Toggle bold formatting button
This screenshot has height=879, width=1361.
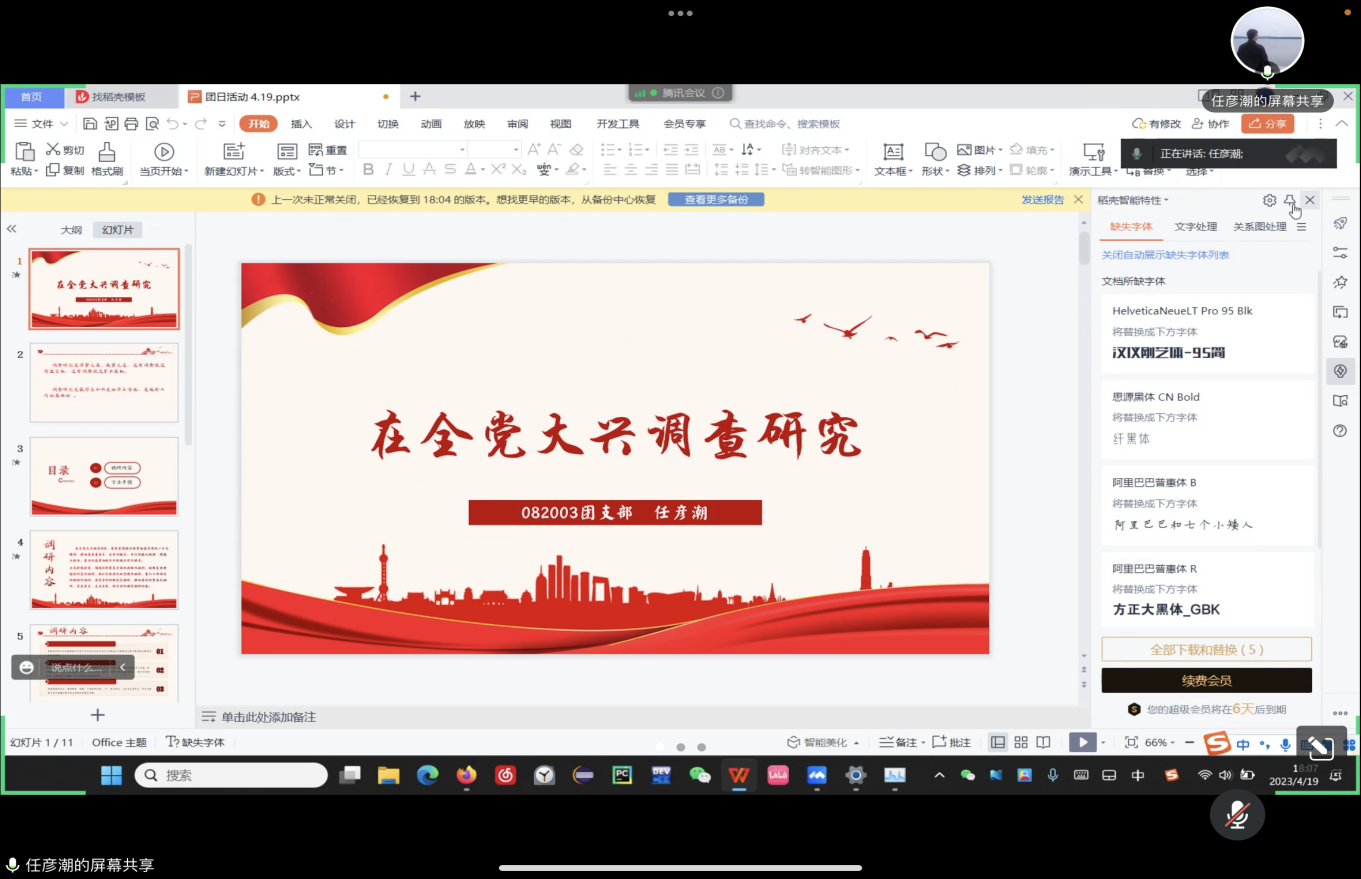coord(368,170)
